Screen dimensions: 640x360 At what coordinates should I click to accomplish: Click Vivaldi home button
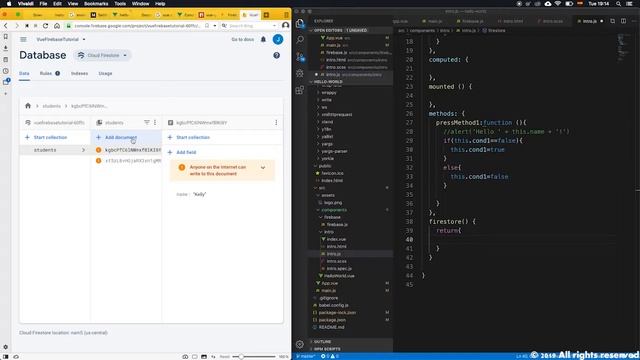(57, 26)
